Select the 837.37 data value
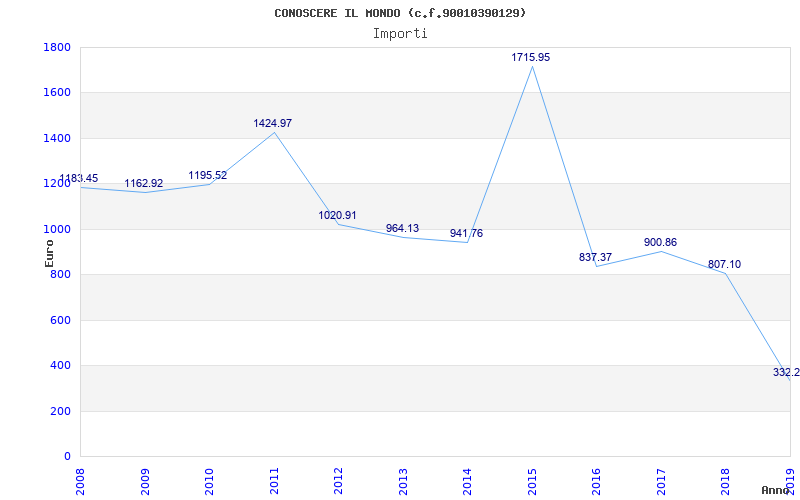The height and width of the screenshot is (500, 800). pyautogui.click(x=595, y=257)
